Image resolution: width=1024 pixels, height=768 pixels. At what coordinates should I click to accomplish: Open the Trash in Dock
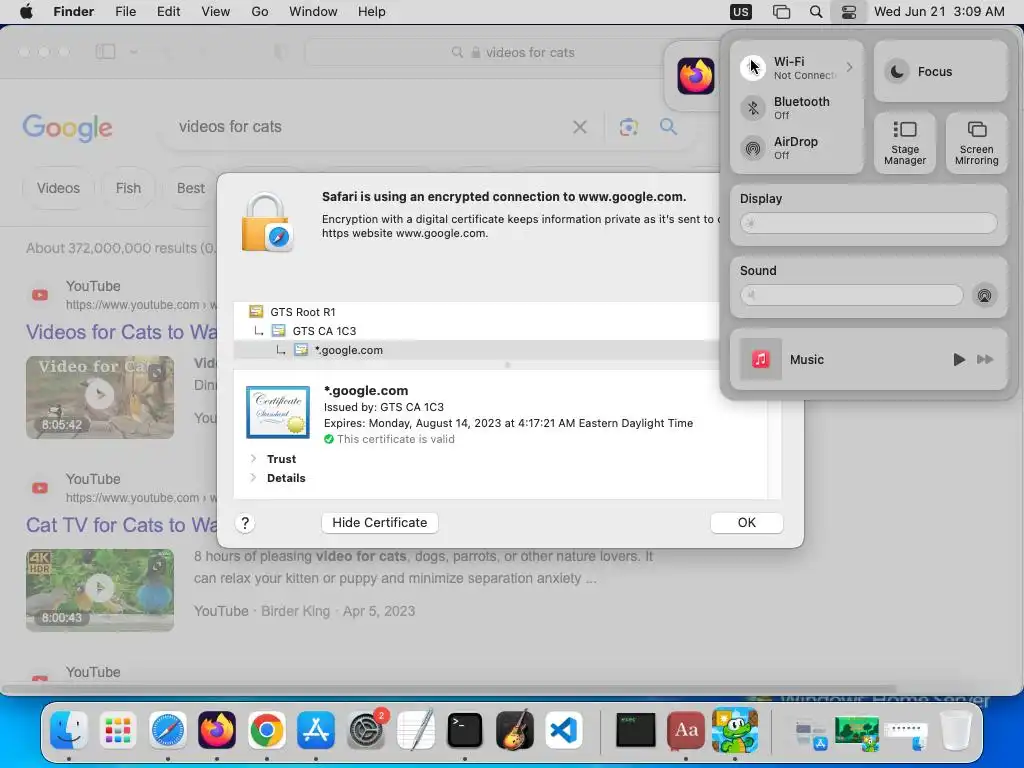point(956,729)
